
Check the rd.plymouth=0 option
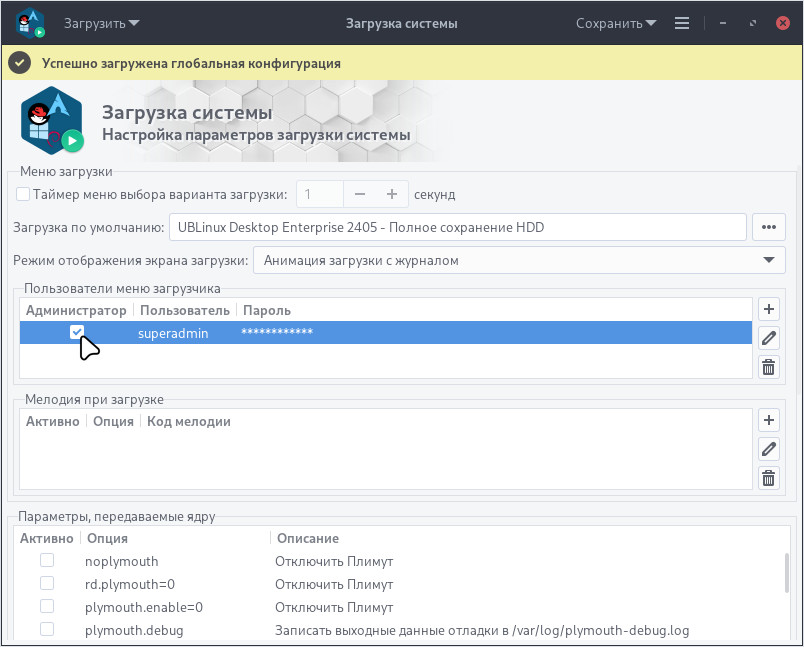(47, 583)
